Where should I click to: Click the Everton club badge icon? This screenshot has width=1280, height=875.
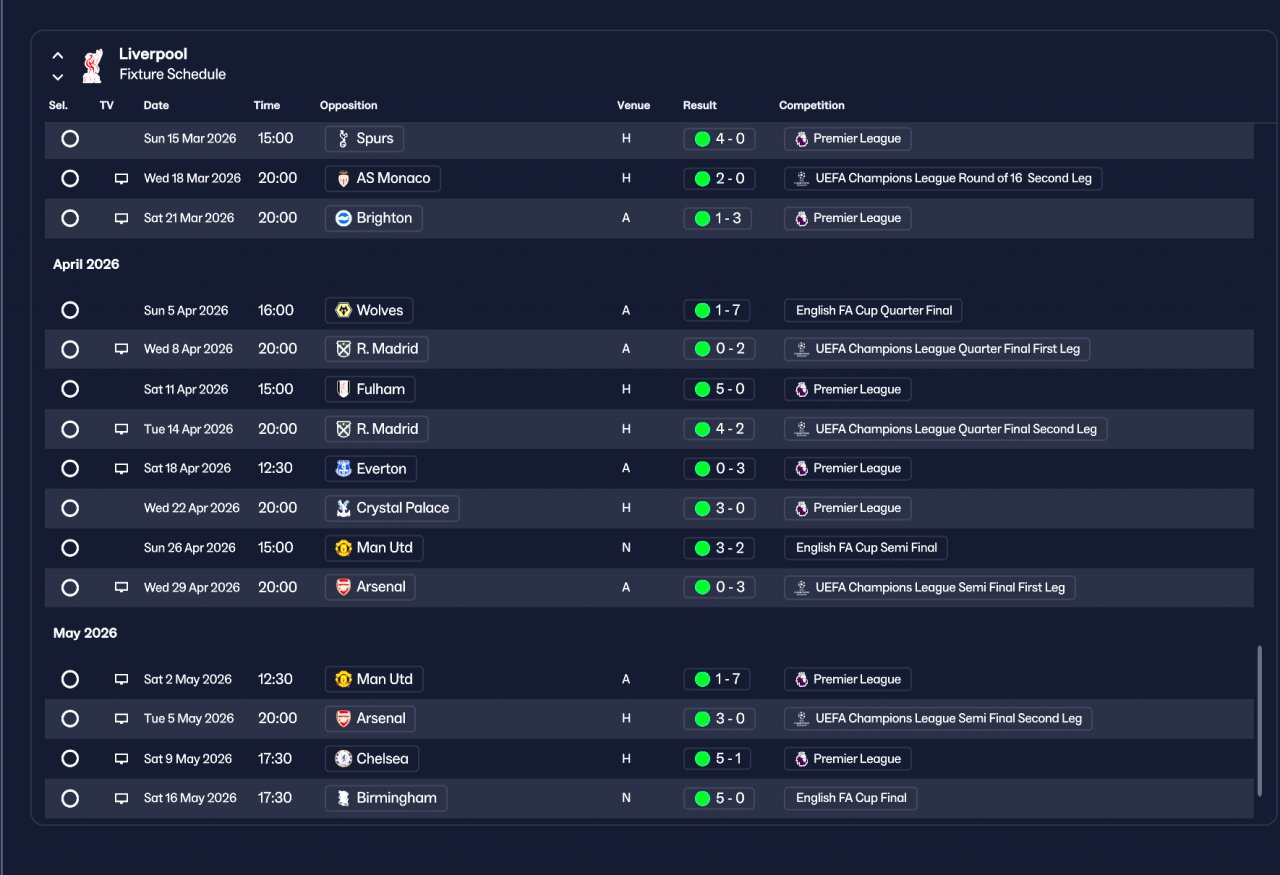click(343, 469)
